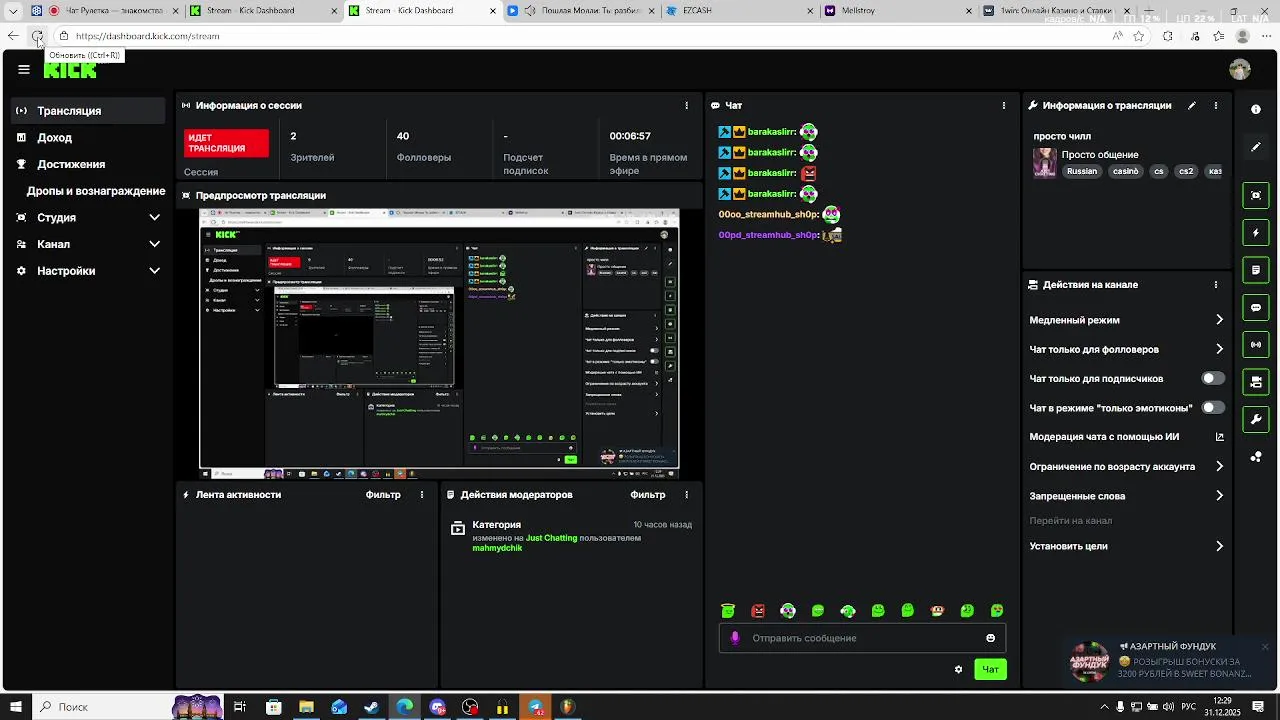This screenshot has height=720, width=1280.
Task: Click the Just Chatting category link
Action: pyautogui.click(x=552, y=538)
